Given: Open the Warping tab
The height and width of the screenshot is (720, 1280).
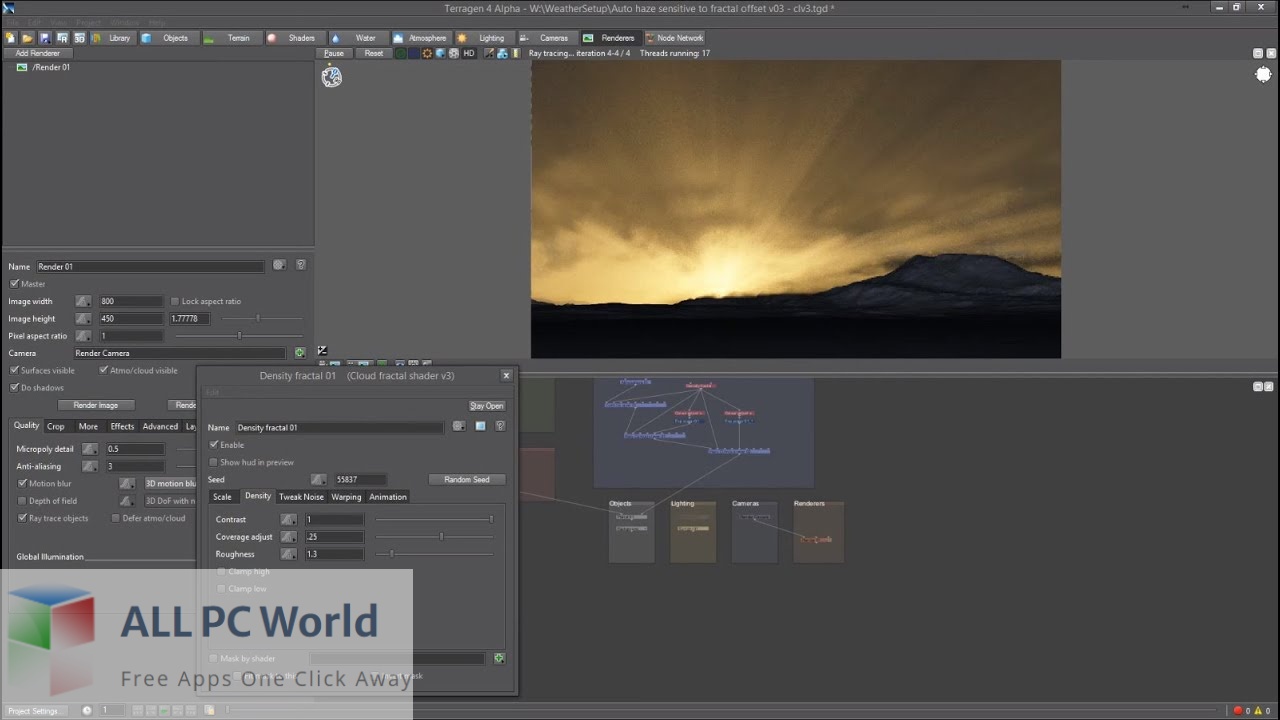Looking at the screenshot, I should (x=346, y=497).
